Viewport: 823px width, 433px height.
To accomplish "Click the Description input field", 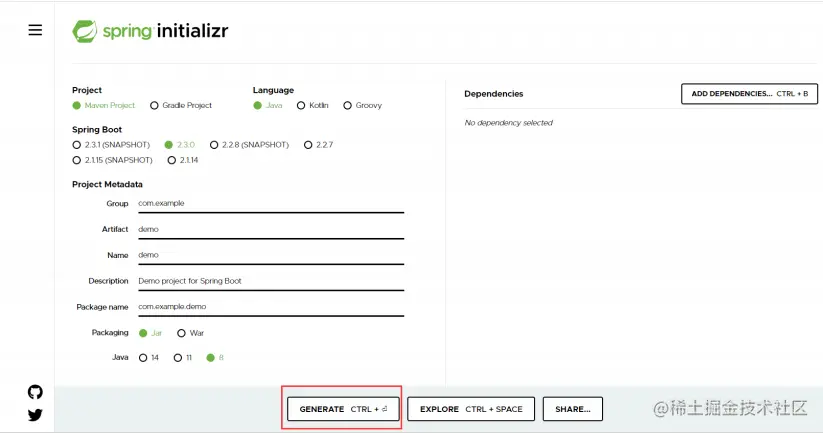I will 271,282.
